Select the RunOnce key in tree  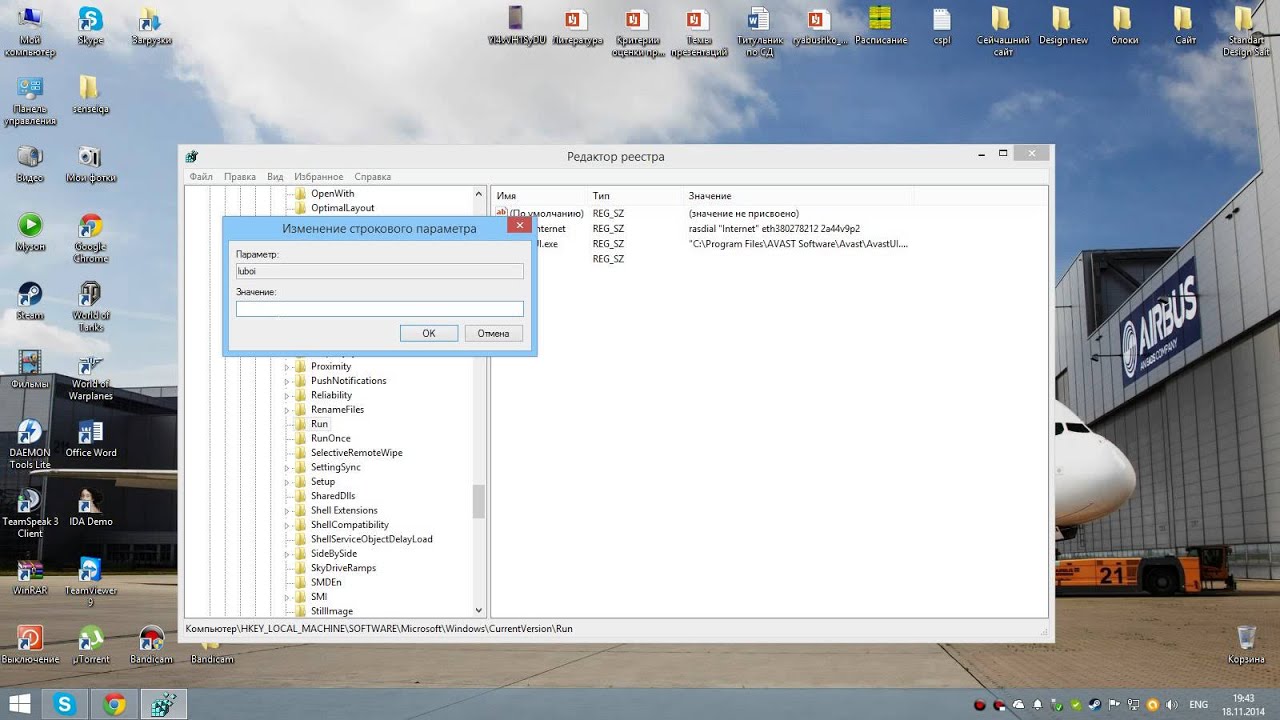tap(330, 438)
